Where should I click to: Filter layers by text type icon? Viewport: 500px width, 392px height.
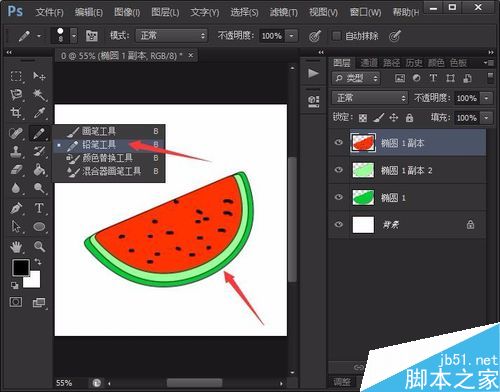[433, 78]
